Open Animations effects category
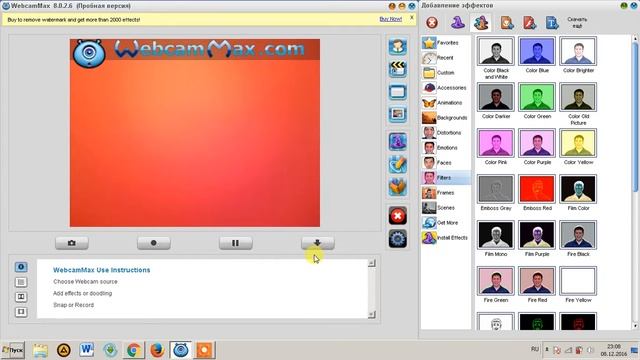 point(446,103)
